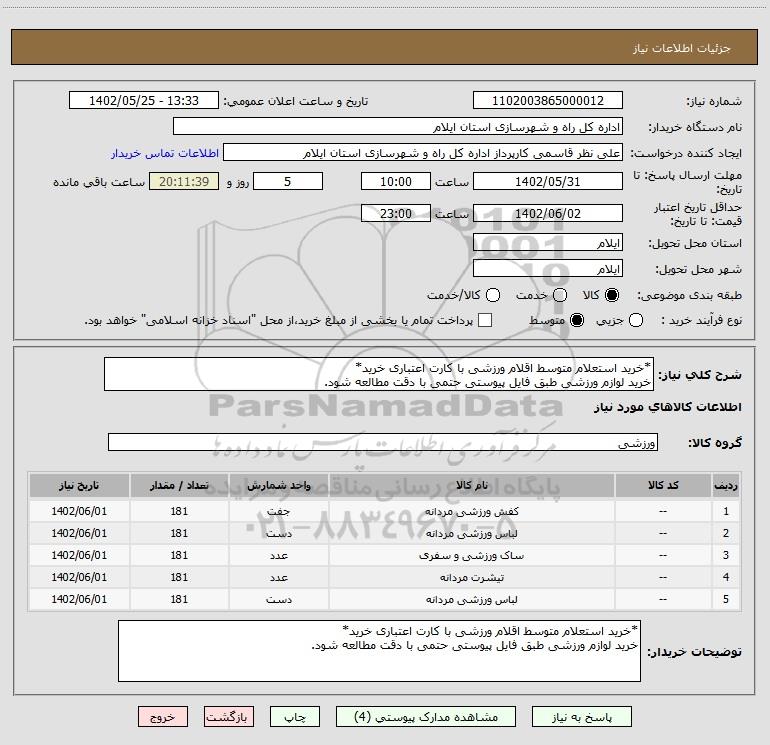The image size is (770, 745).
Task: Click the خروج exit button
Action: (163, 717)
